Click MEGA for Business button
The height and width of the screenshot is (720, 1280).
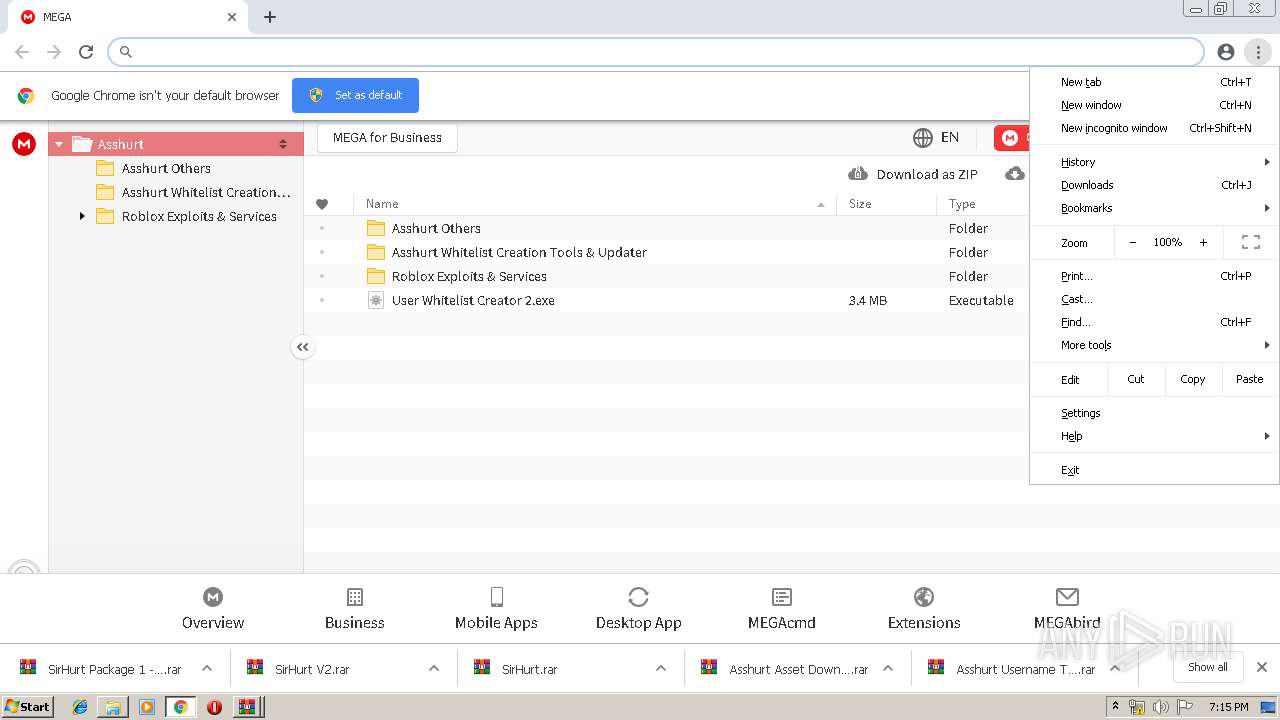pyautogui.click(x=387, y=138)
